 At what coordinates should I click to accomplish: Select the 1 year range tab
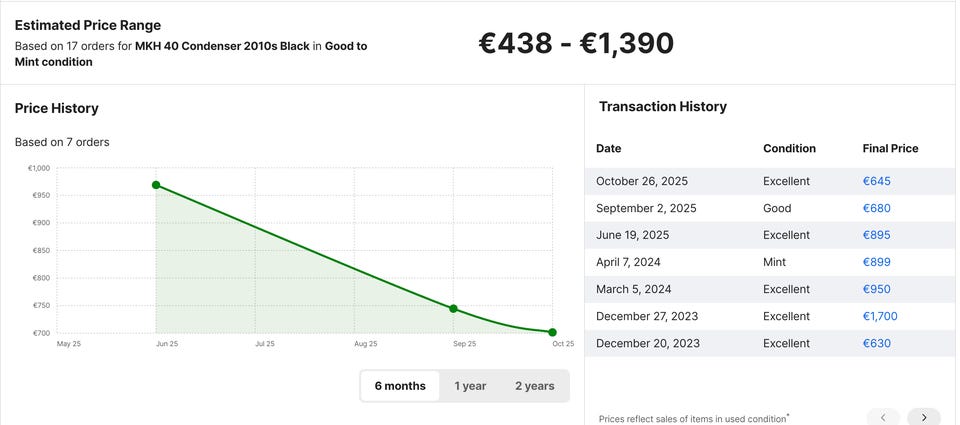[x=470, y=386]
